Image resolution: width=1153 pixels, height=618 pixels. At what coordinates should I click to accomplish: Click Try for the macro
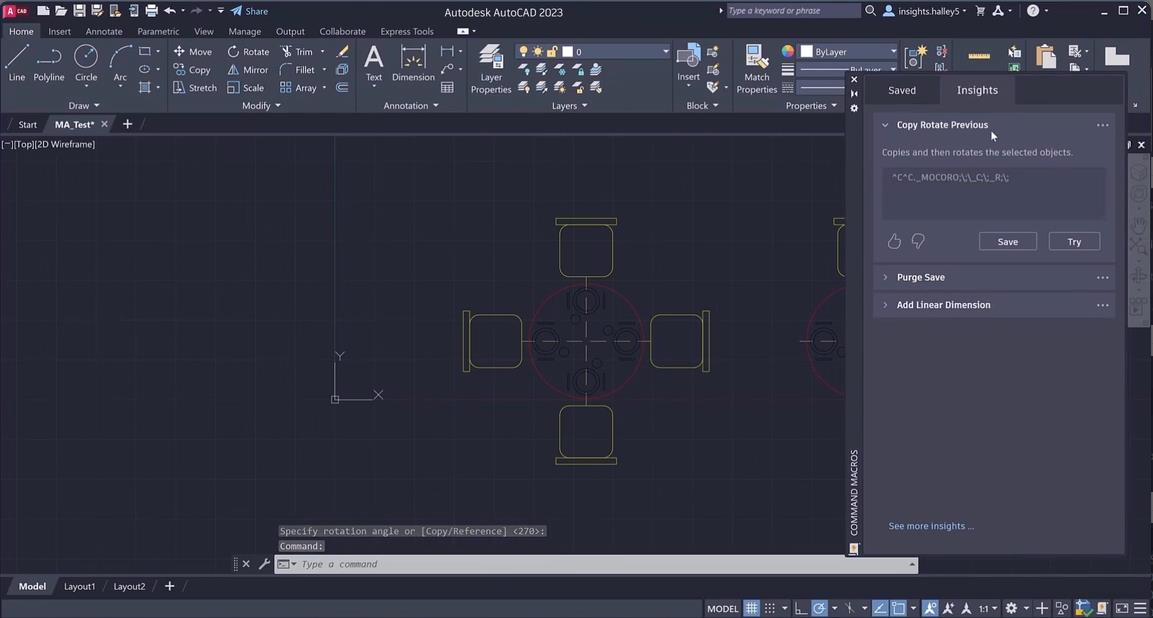point(1074,241)
